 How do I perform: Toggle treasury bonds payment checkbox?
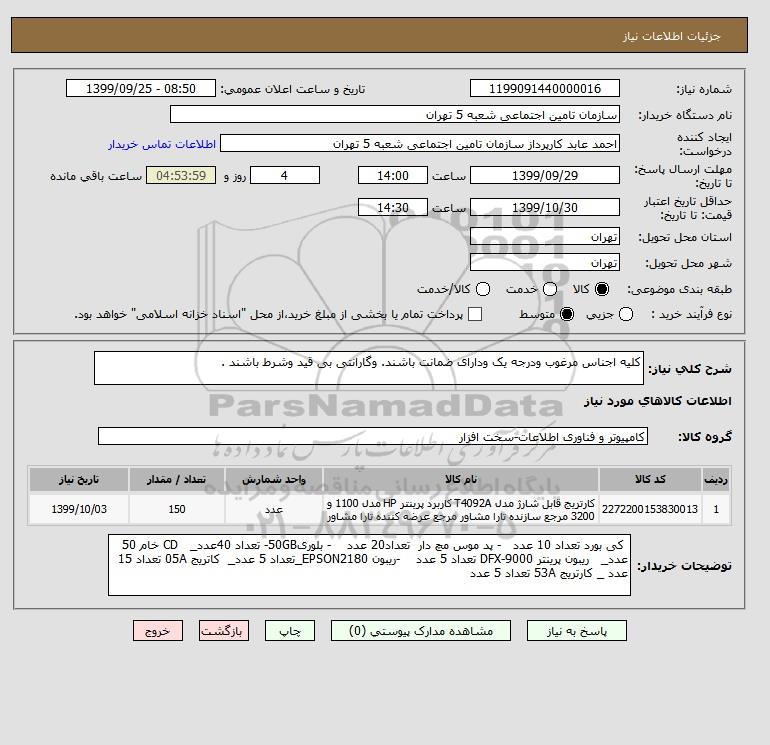tap(475, 314)
